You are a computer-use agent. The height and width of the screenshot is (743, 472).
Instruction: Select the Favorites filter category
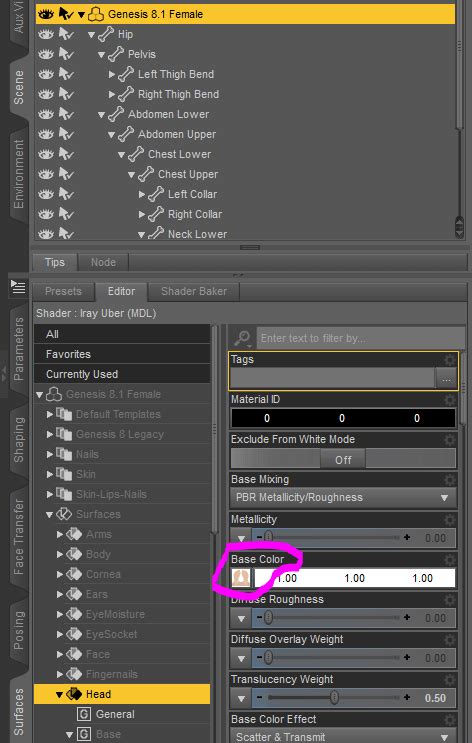(122, 354)
